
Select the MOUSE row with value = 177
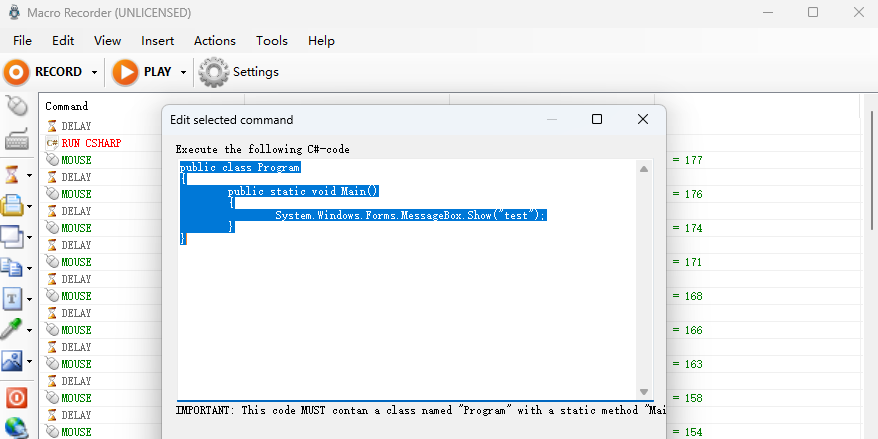point(450,160)
